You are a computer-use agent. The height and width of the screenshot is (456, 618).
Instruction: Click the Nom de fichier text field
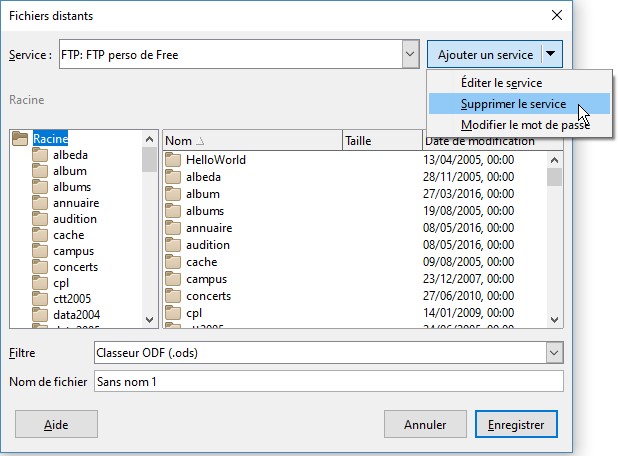point(327,381)
